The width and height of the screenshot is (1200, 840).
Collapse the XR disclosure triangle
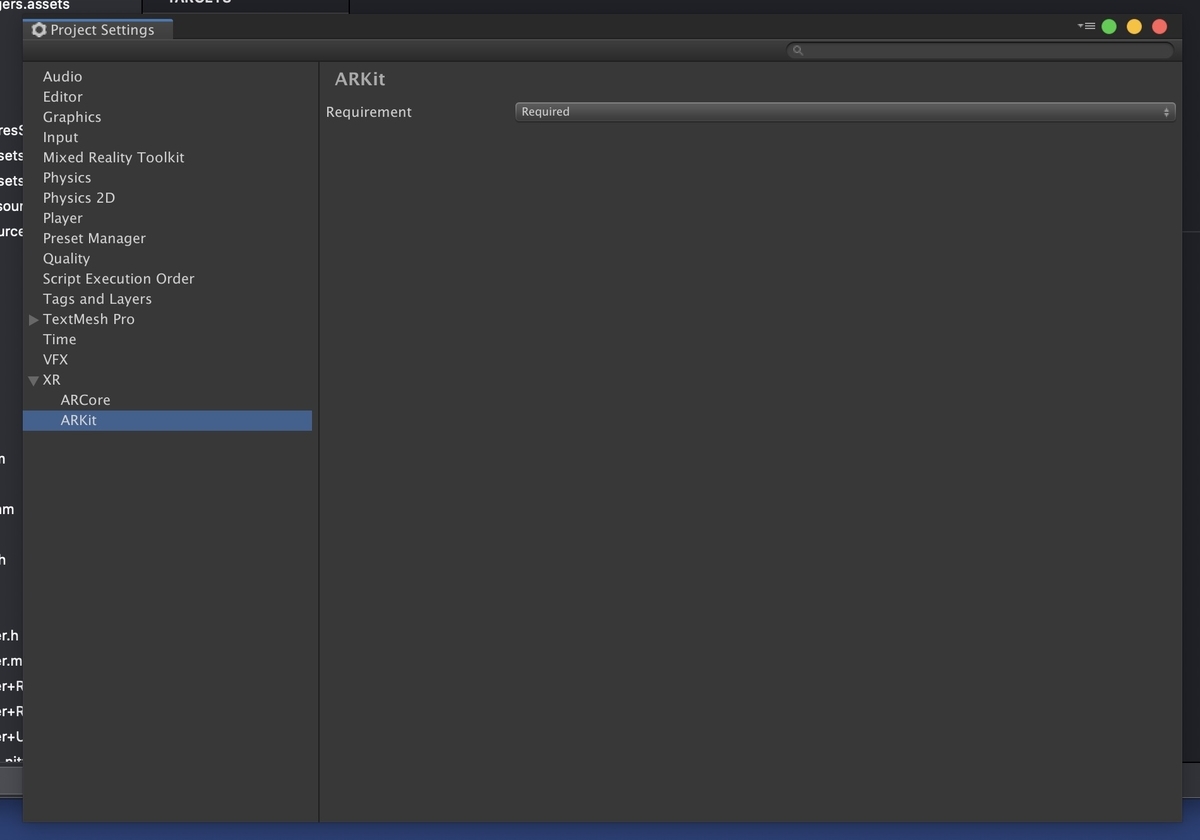[x=34, y=380]
